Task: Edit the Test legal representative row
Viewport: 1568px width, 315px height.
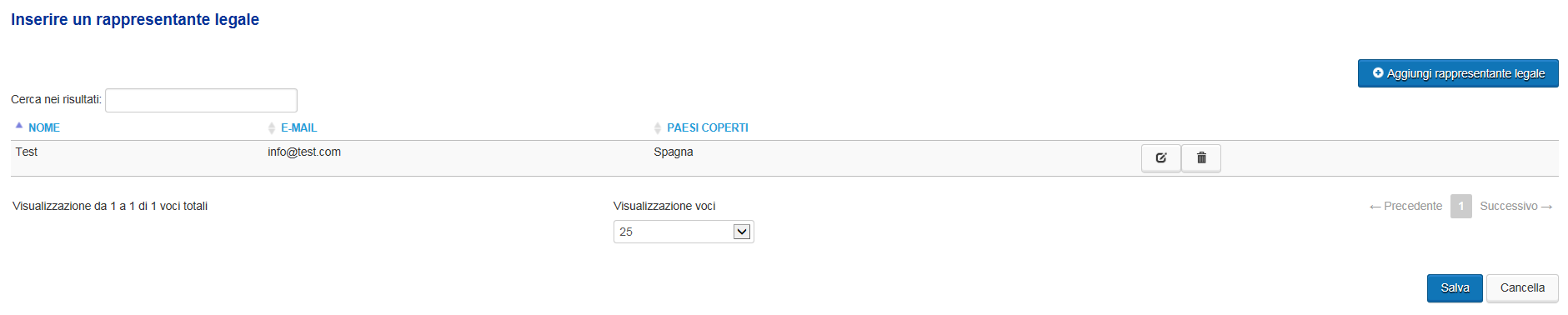Action: coord(1160,157)
